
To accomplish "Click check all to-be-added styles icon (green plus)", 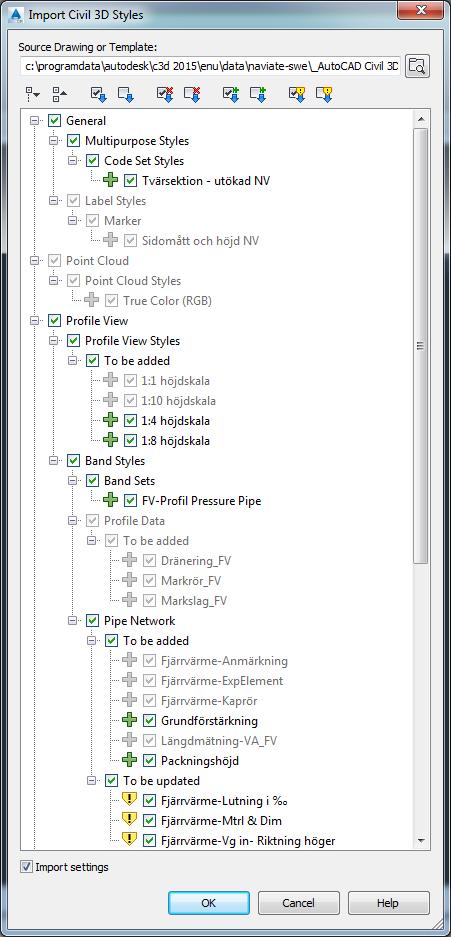I will (x=231, y=93).
